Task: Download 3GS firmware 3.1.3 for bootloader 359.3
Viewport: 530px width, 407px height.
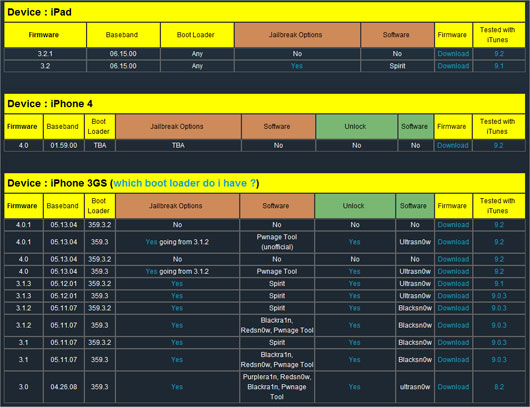Action: 453,296
